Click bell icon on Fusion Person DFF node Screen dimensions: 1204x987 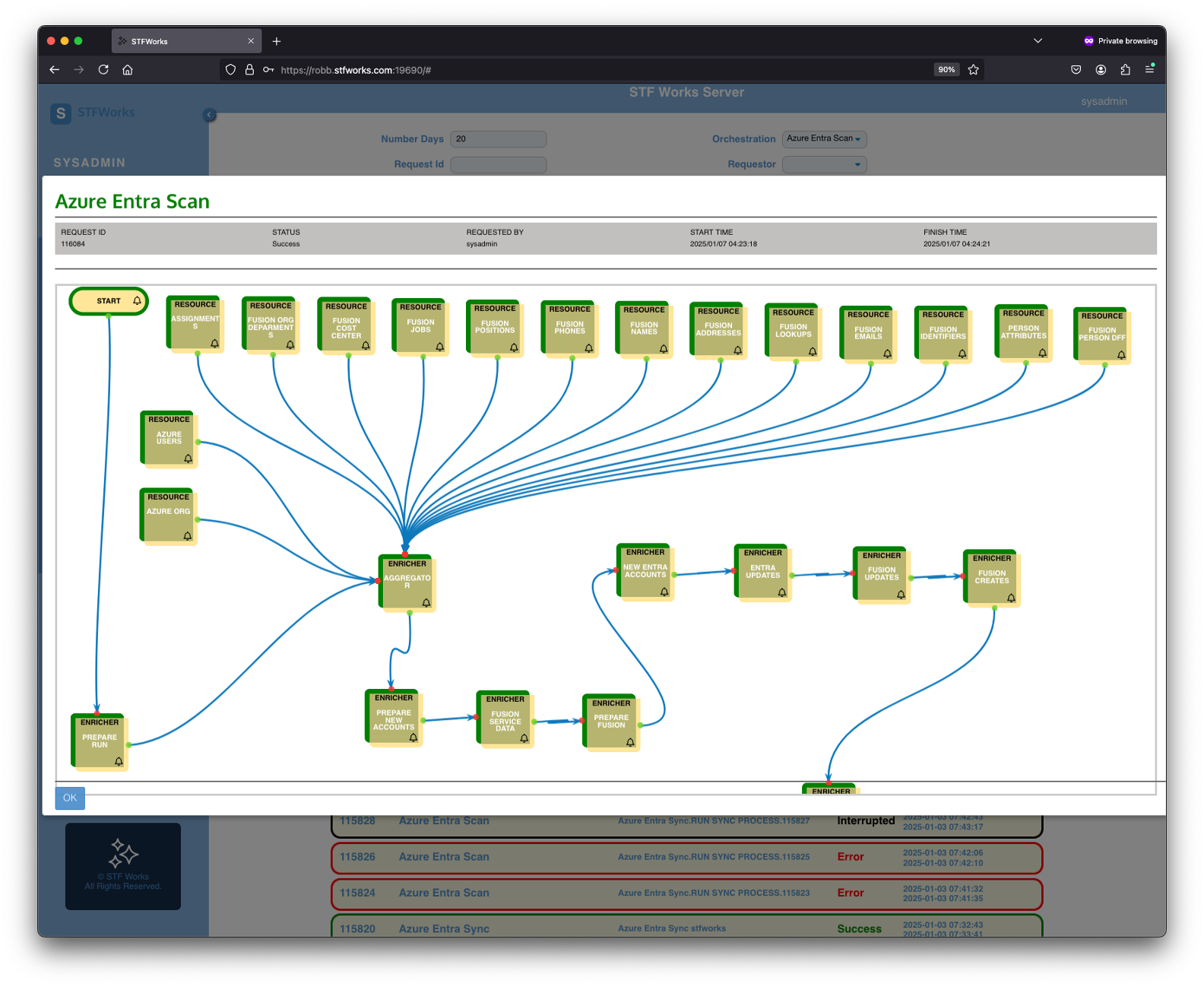click(1121, 355)
